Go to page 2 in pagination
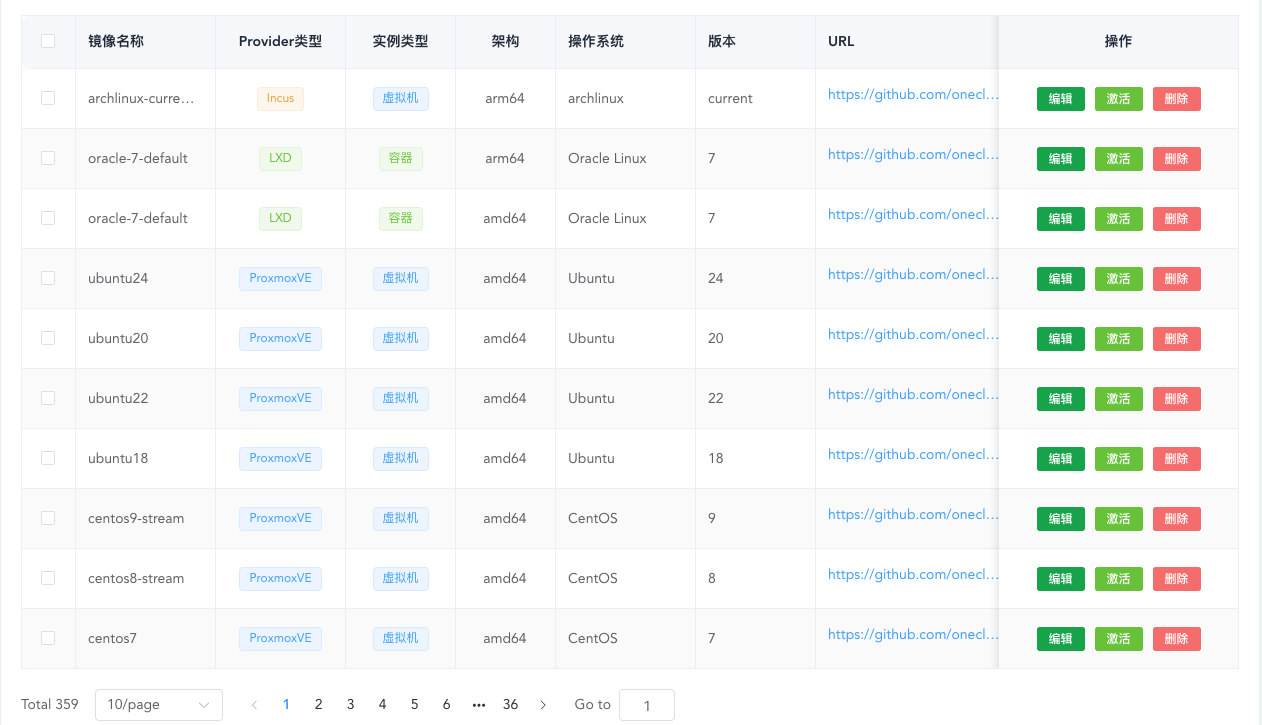The image size is (1262, 725). click(x=318, y=705)
